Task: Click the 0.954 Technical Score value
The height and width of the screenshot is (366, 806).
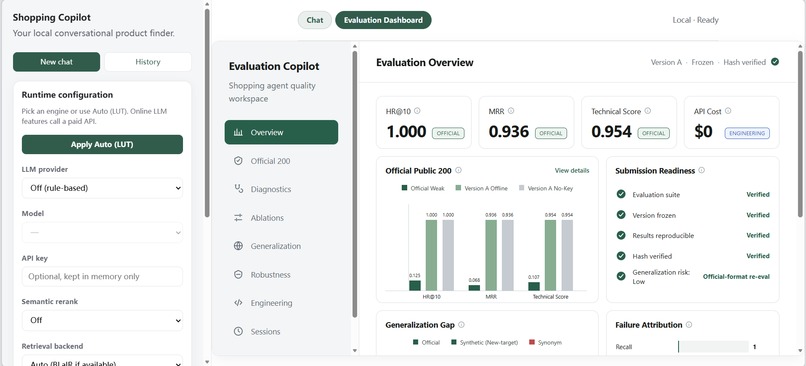Action: click(x=611, y=132)
